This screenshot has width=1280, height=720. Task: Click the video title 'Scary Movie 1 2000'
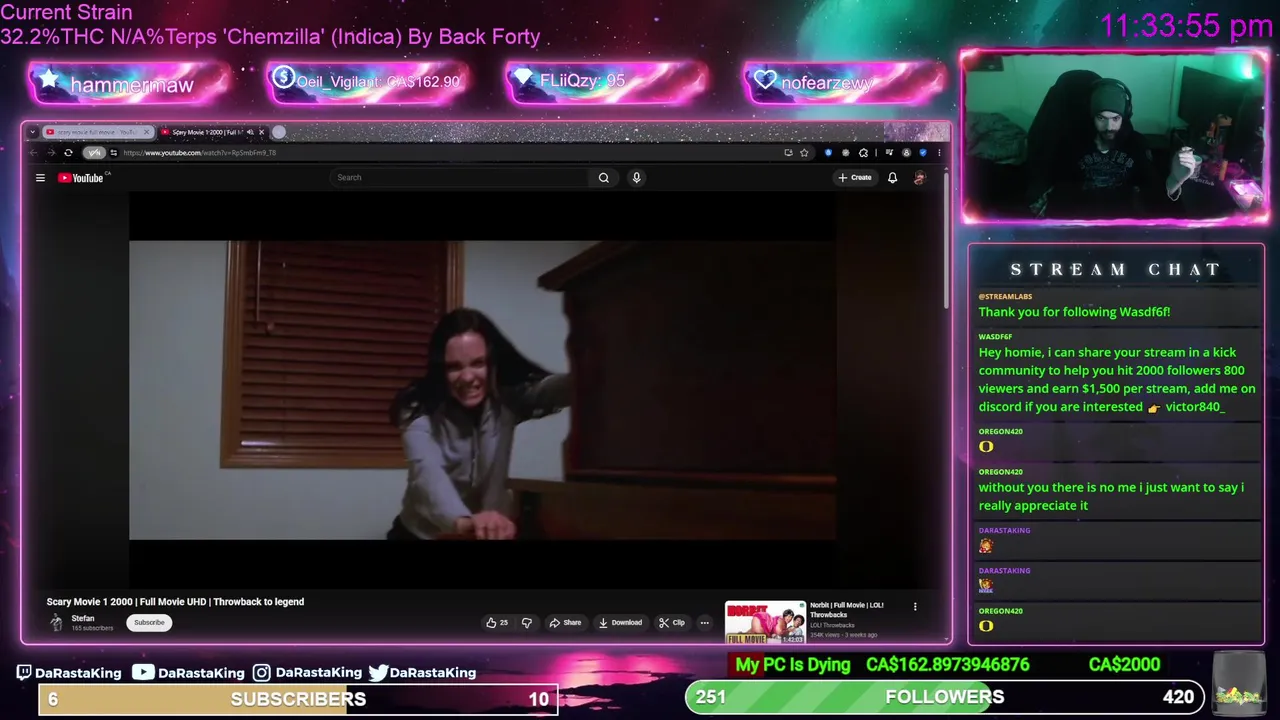(175, 602)
